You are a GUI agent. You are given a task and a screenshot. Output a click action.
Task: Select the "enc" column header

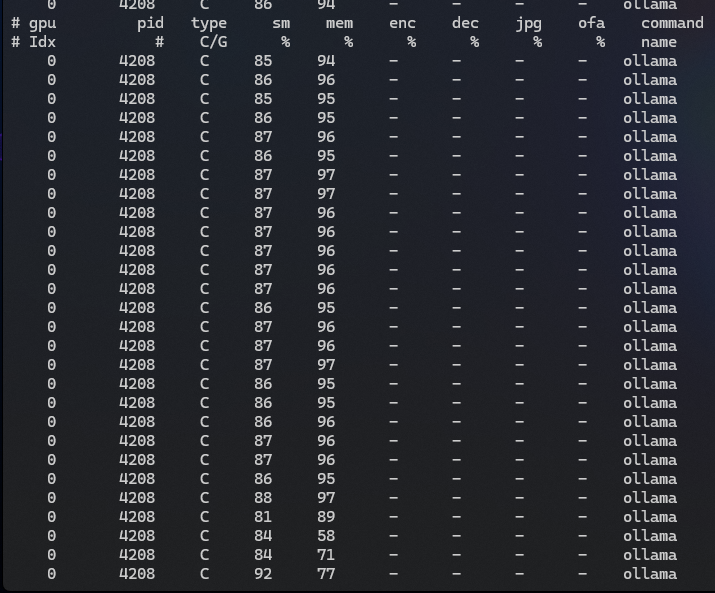coord(402,23)
